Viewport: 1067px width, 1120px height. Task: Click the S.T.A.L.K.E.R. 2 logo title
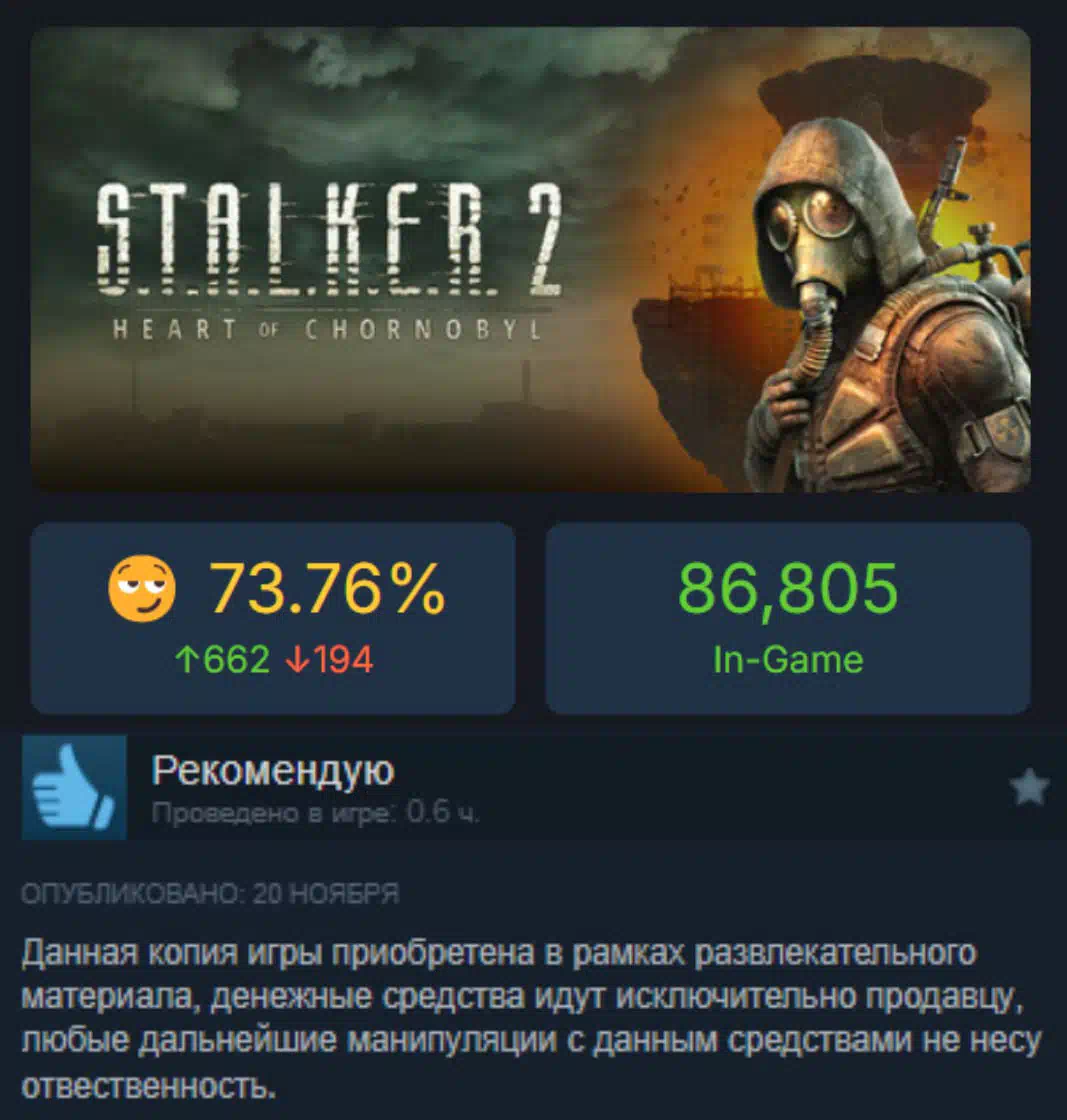[x=329, y=240]
